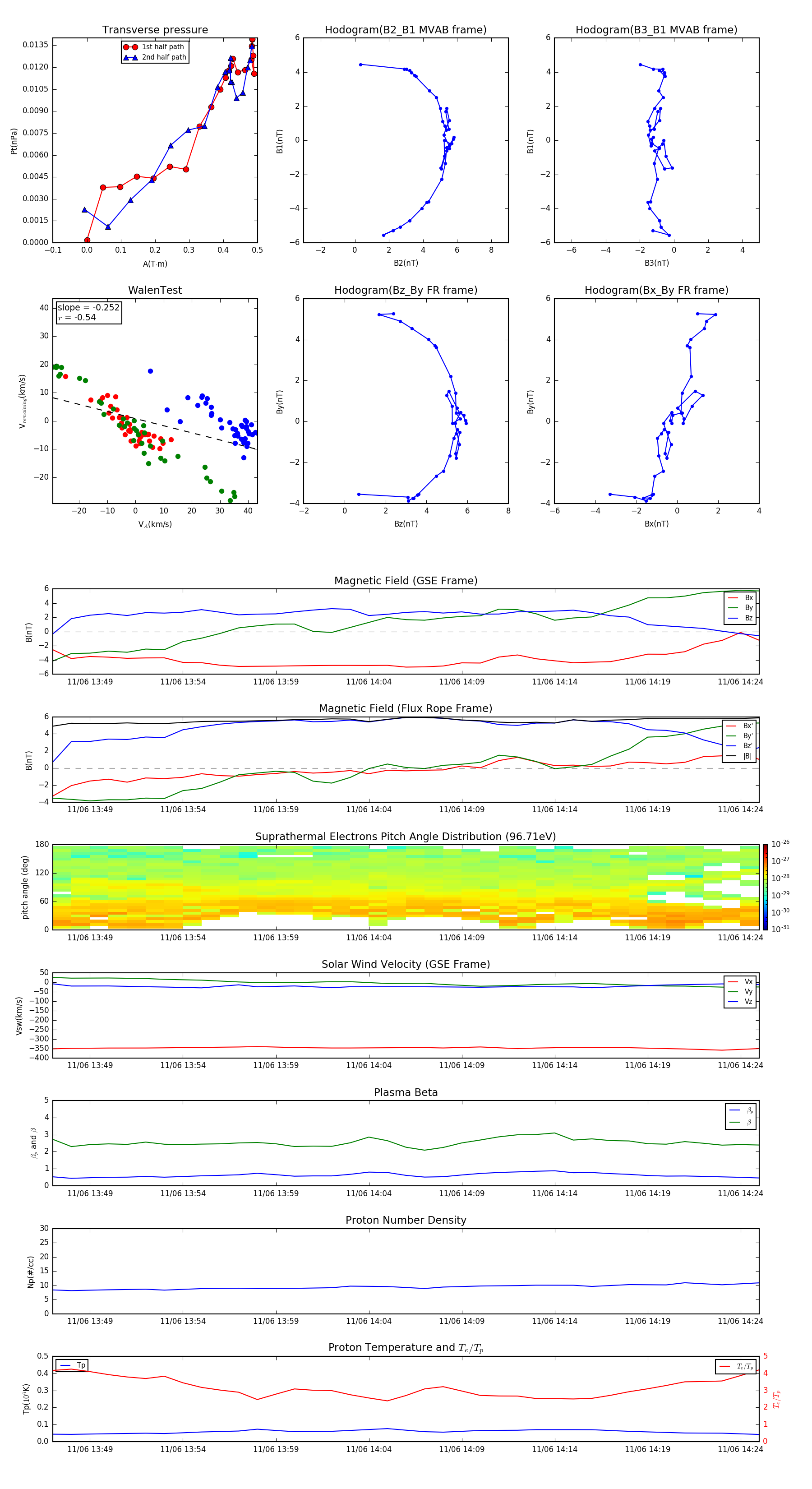Click the 'Hodogram(Bz_By FR frame)' title
812x1489 pixels.
click(406, 290)
